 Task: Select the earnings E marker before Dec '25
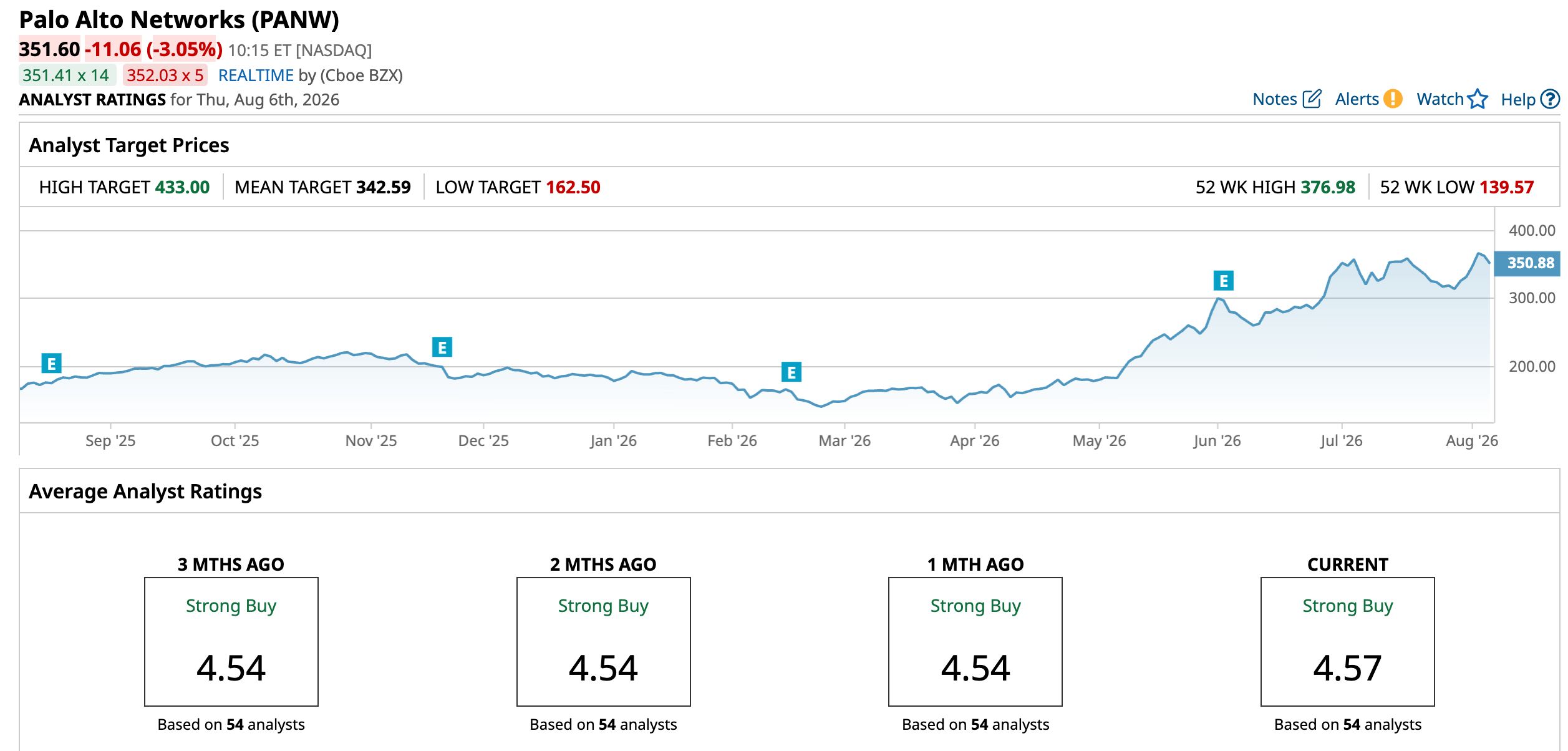pos(442,347)
